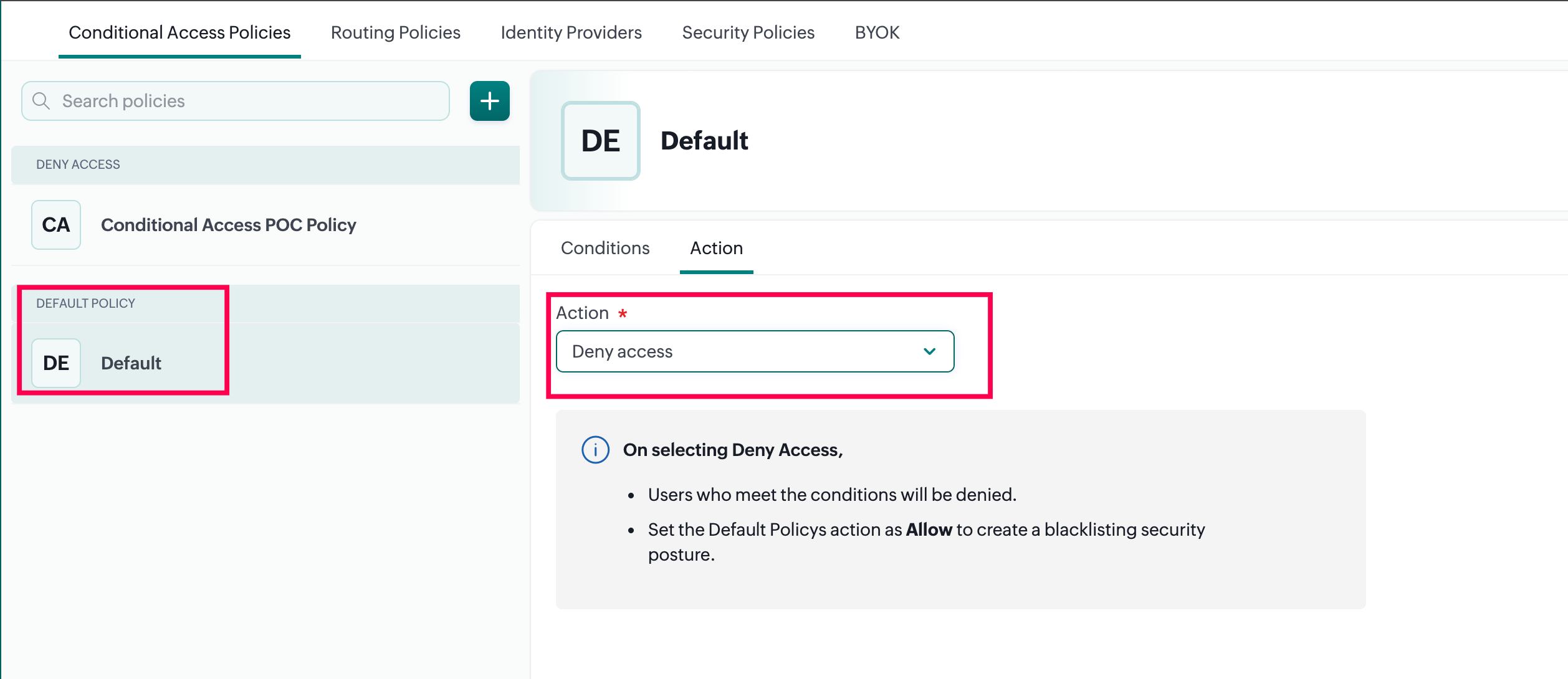Select the Default policy entry
The height and width of the screenshot is (679, 1568).
tap(131, 363)
